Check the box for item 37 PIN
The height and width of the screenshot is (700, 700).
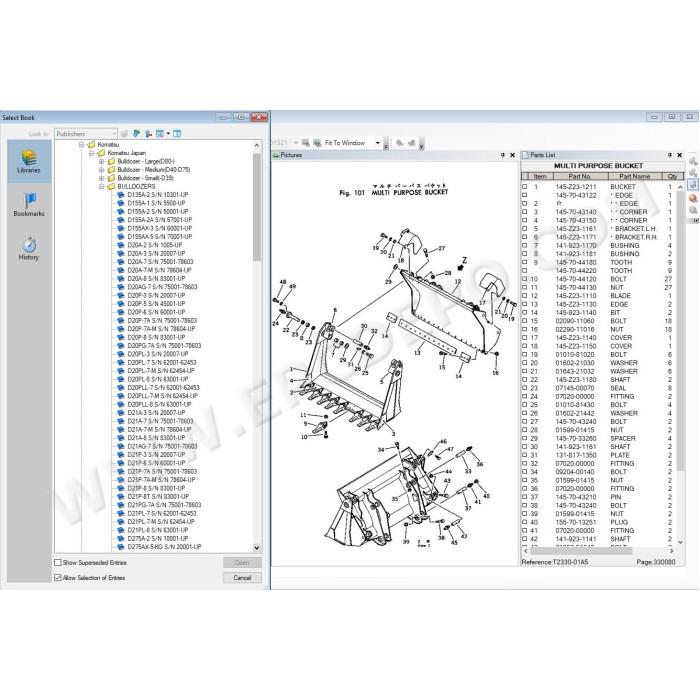(525, 497)
